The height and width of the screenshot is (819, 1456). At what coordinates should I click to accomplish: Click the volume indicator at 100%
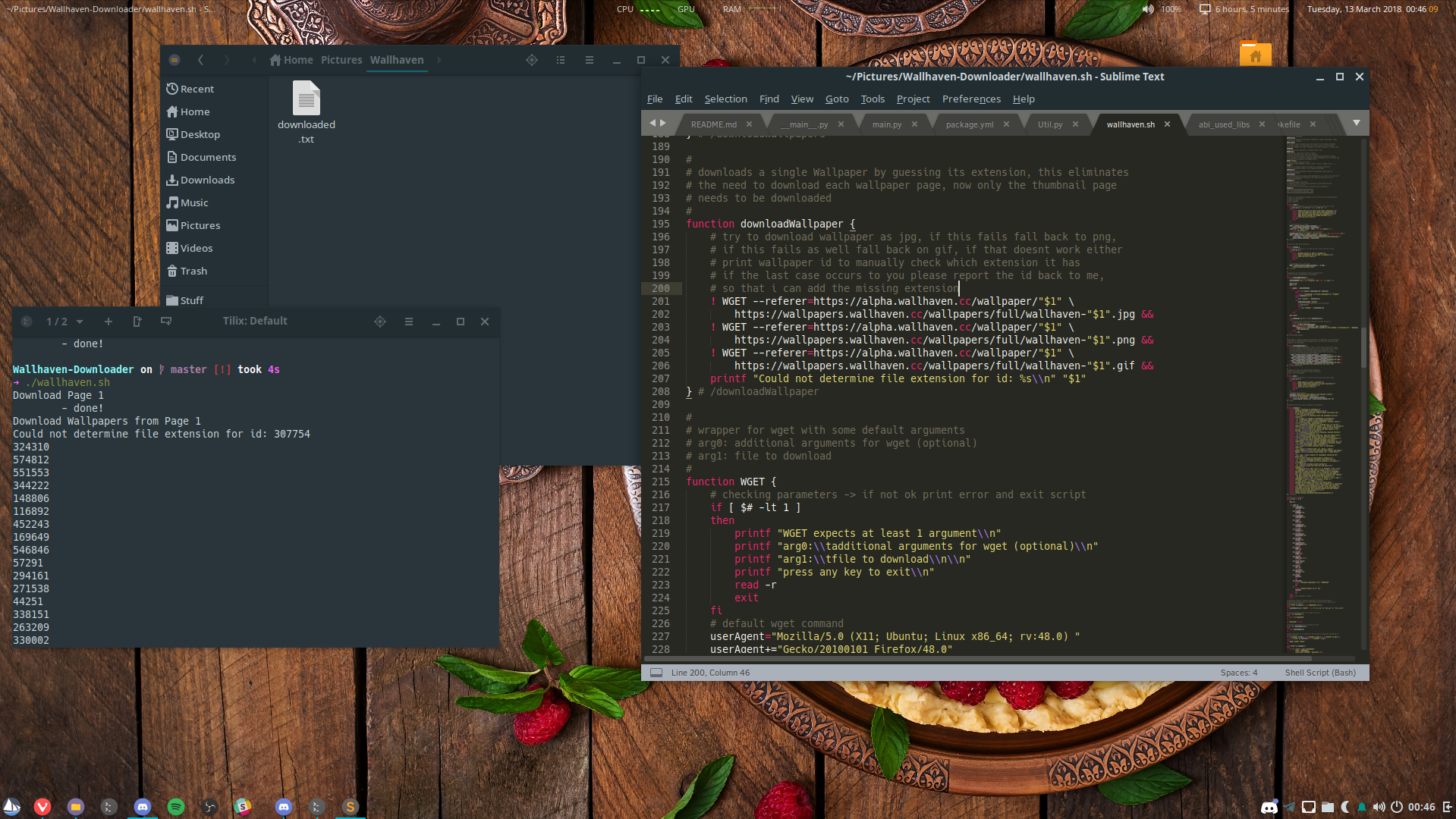1162,9
